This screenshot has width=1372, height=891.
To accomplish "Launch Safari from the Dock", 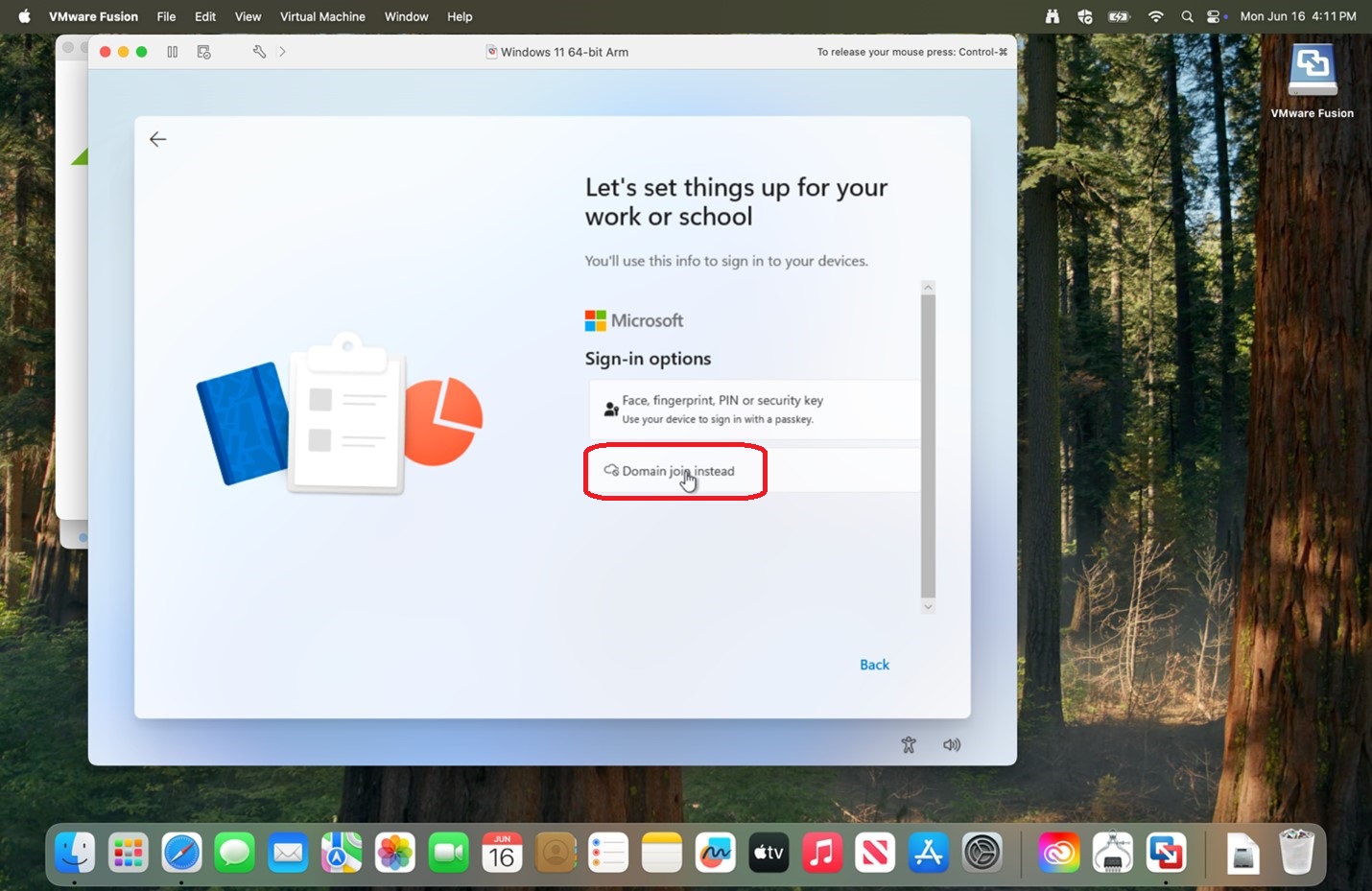I will (181, 852).
